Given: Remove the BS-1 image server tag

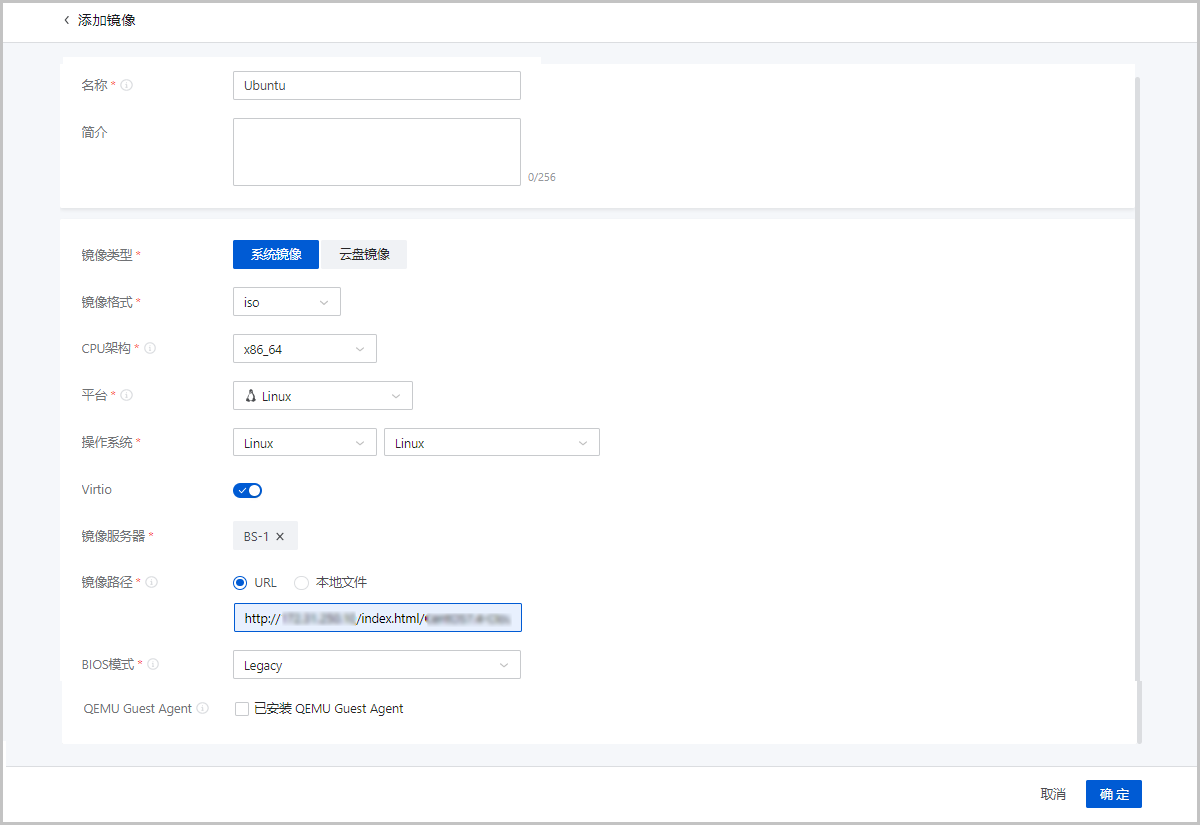Looking at the screenshot, I should pos(280,537).
